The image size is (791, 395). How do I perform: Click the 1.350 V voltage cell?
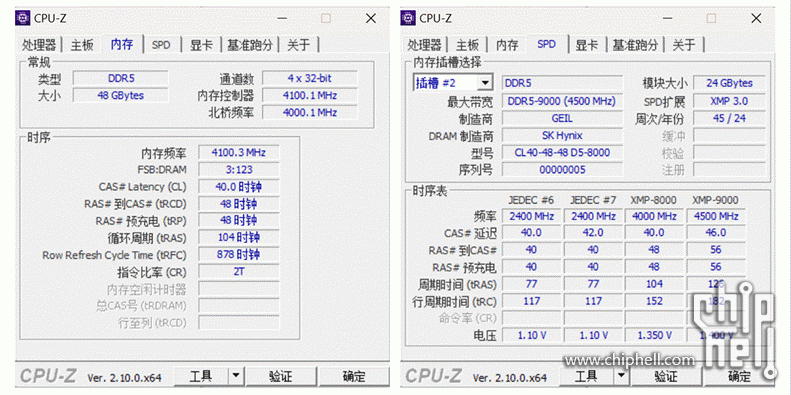coord(654,335)
